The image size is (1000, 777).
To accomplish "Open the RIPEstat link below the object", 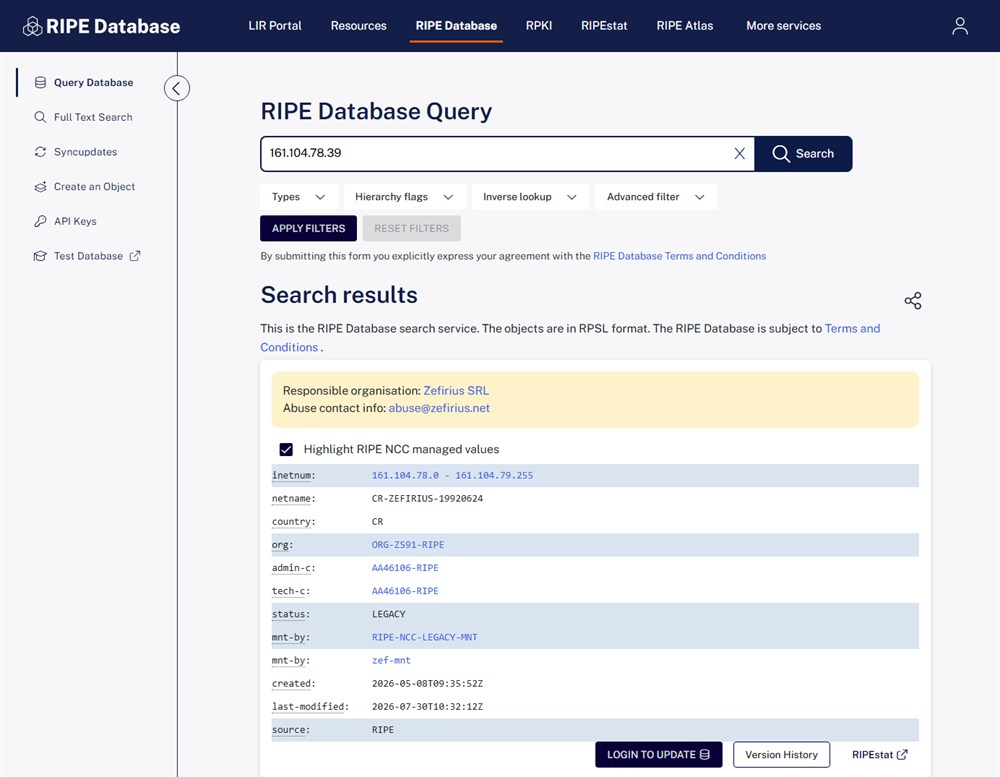I will tap(879, 755).
